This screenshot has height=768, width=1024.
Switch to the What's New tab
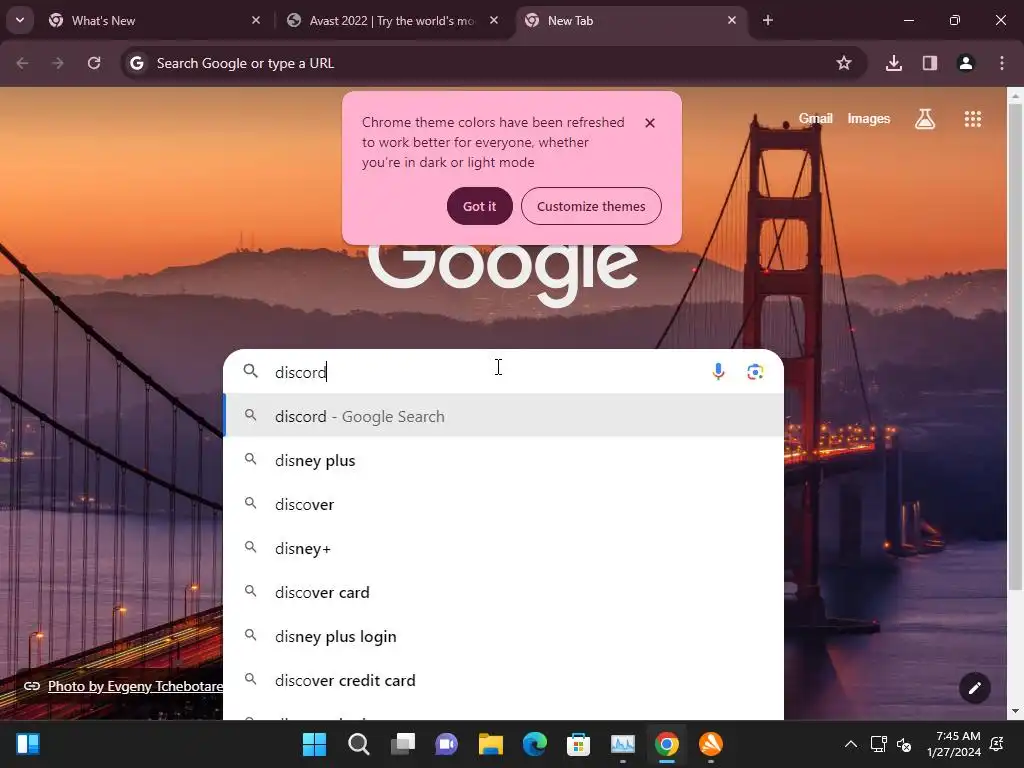(154, 21)
